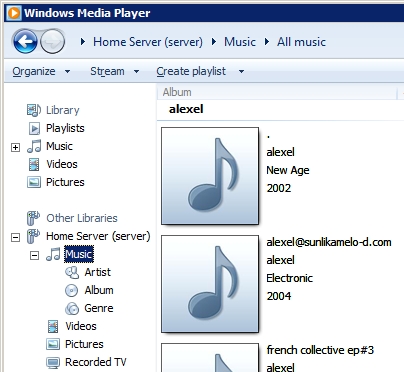Click album title french collective ep#3
This screenshot has height=372, width=404.
click(x=320, y=350)
